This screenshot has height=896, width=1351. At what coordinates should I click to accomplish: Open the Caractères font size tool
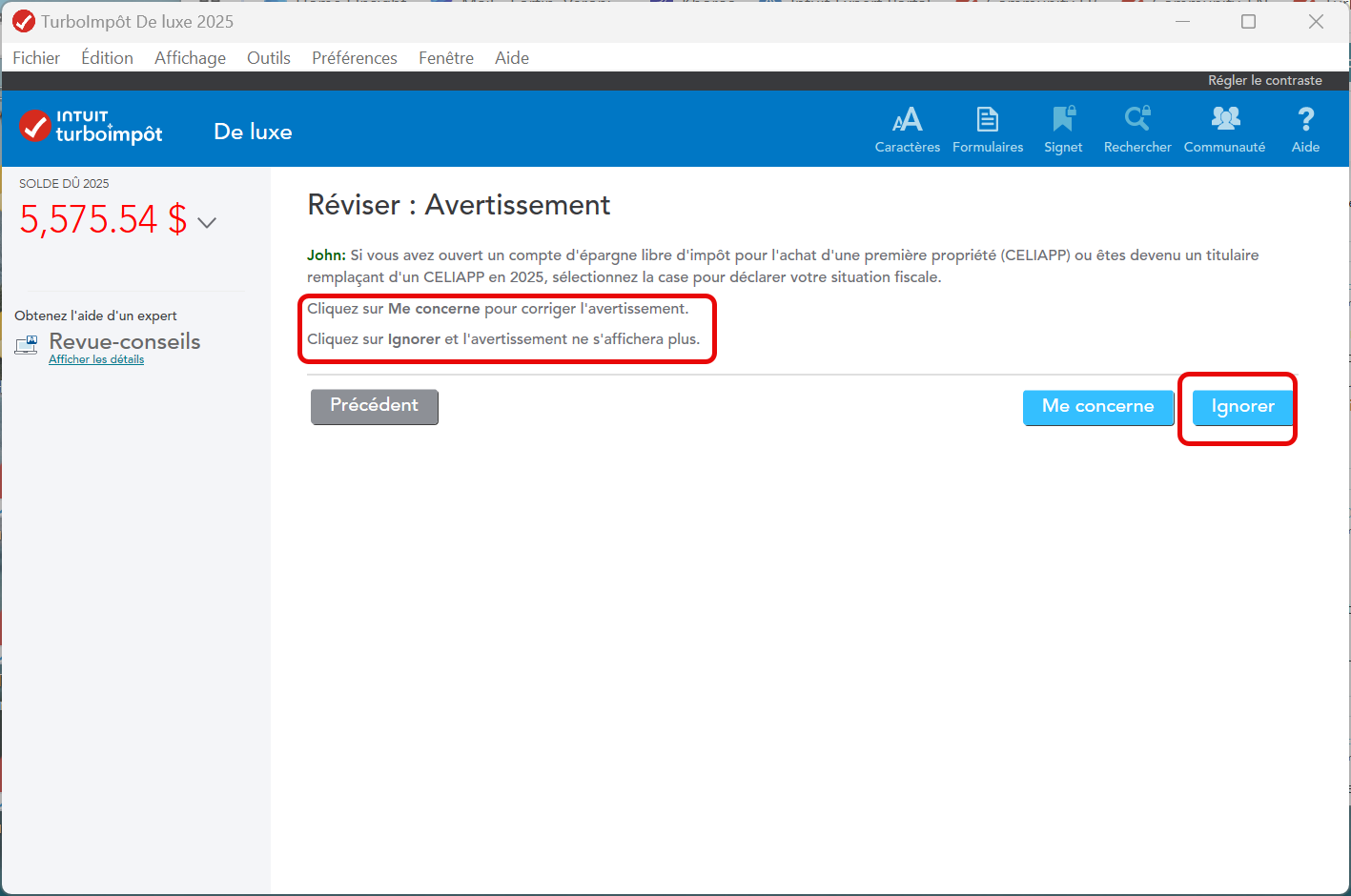[907, 120]
